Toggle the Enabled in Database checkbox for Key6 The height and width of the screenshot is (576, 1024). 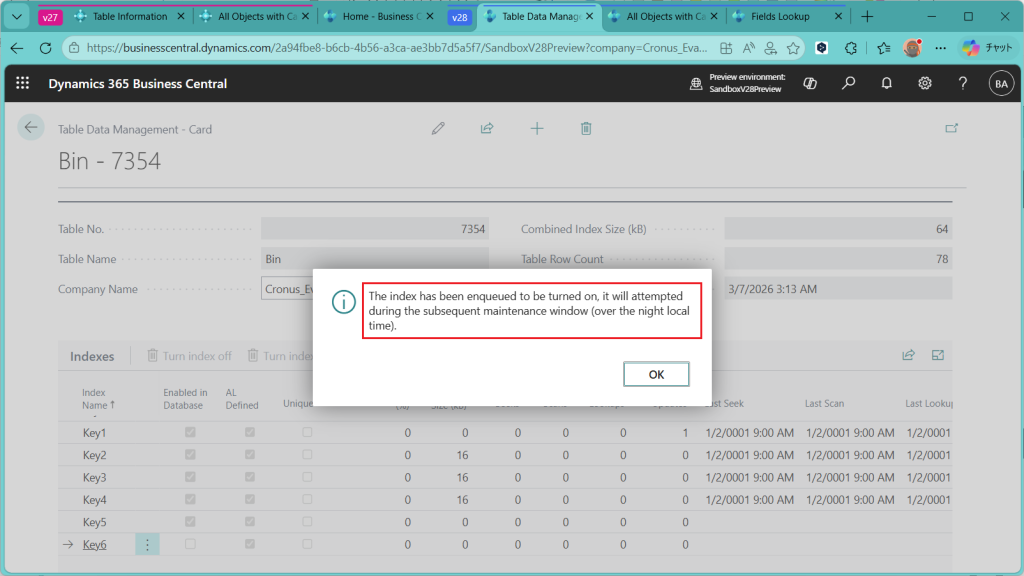190,544
